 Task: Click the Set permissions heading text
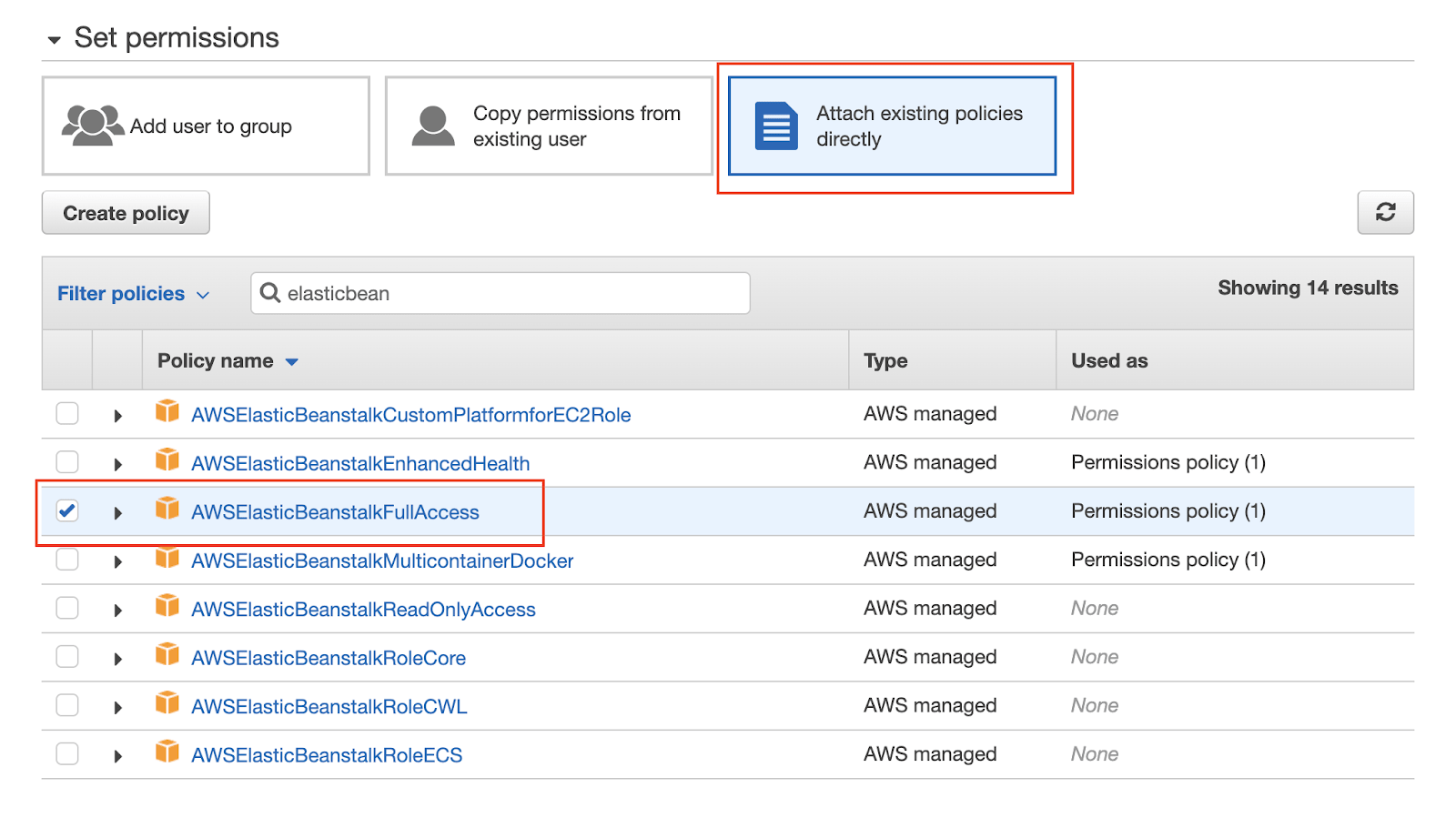(177, 37)
